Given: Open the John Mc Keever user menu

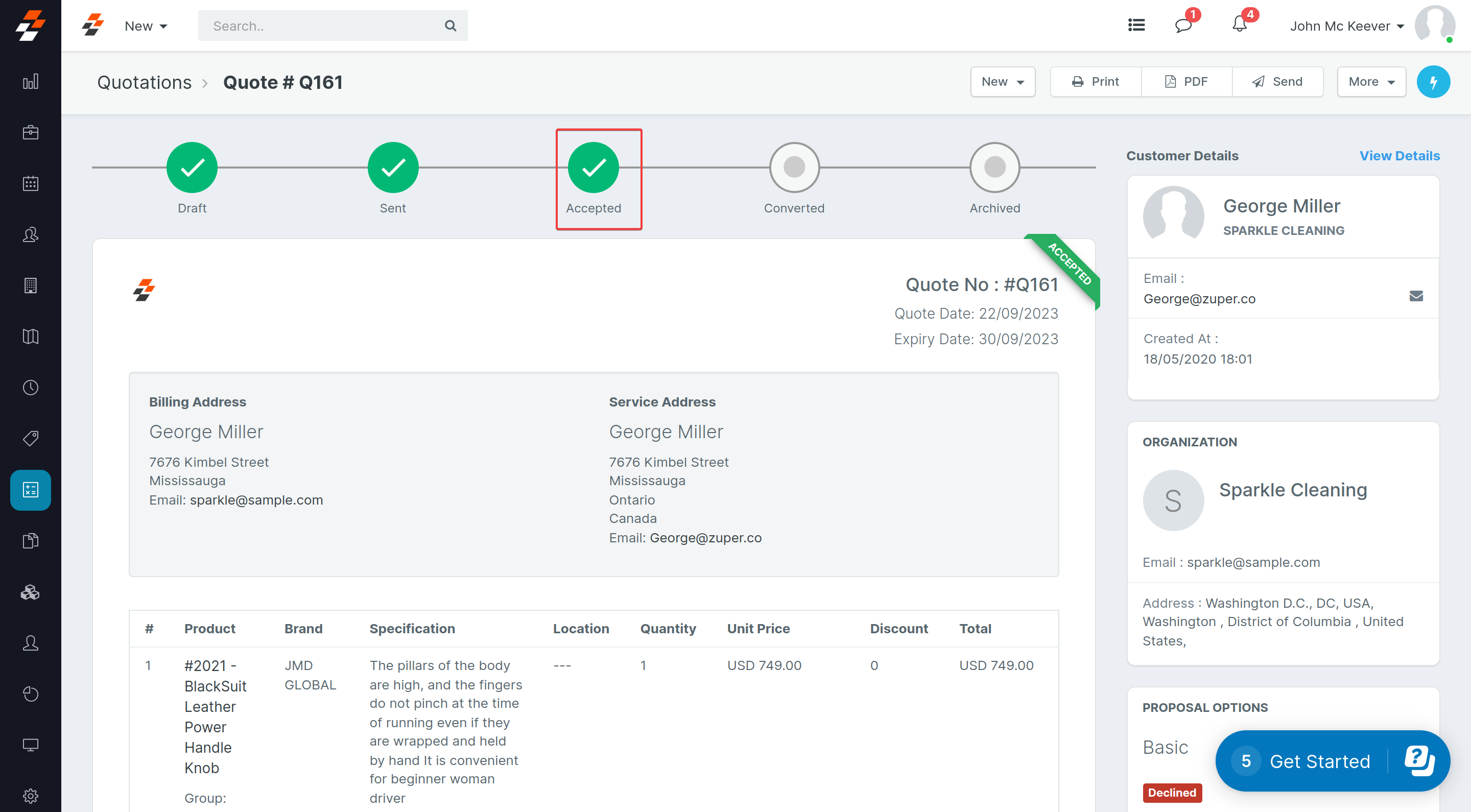Looking at the screenshot, I should pos(1346,26).
